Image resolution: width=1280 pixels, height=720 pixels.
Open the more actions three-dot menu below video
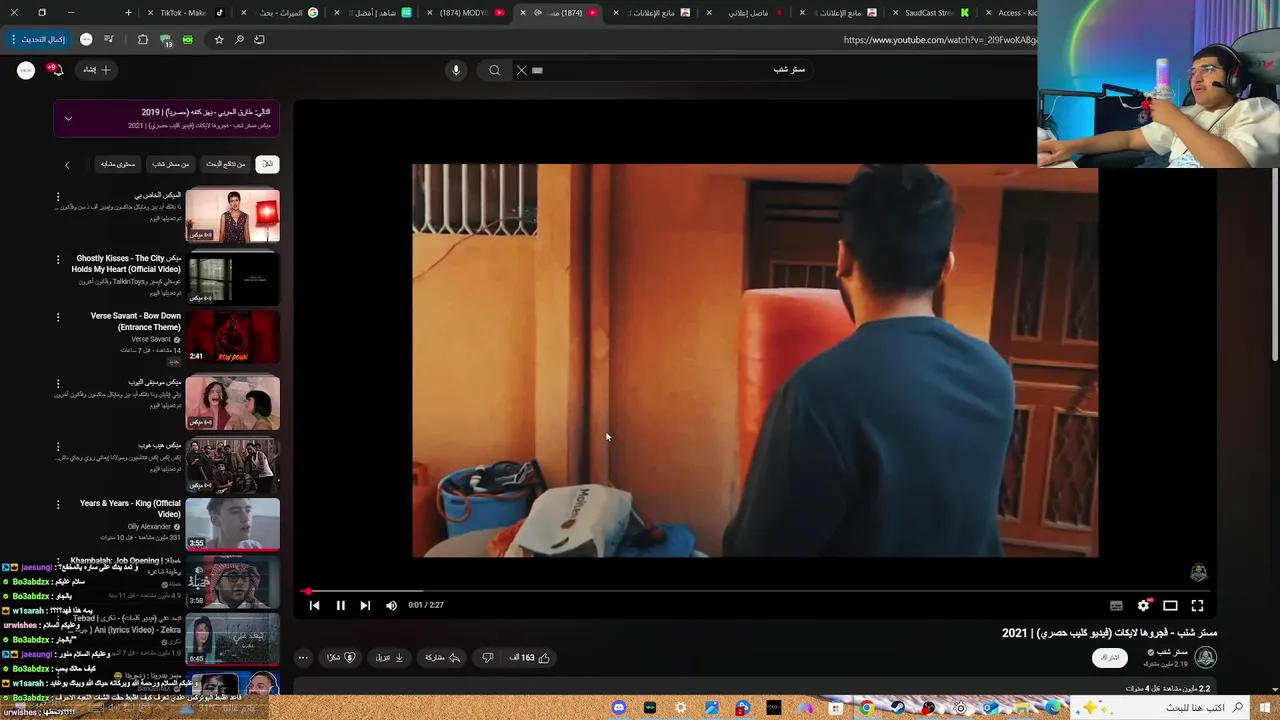pos(303,657)
